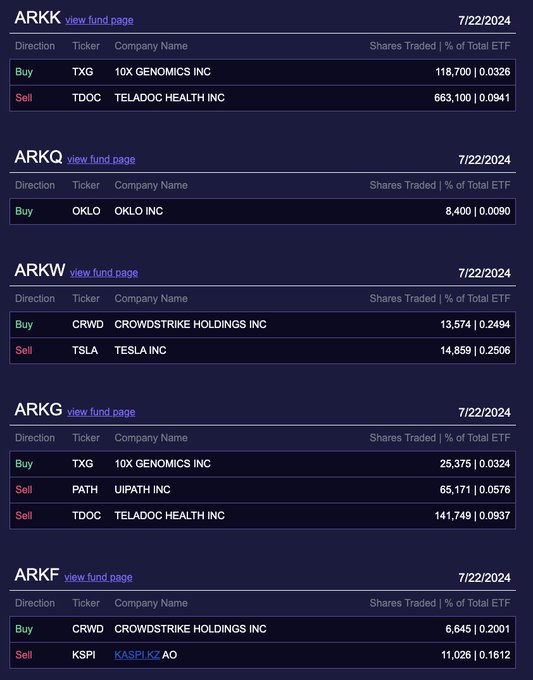Select the ARKF CRWD Crowdstrike buy row
This screenshot has height=680, width=533.
coord(262,629)
